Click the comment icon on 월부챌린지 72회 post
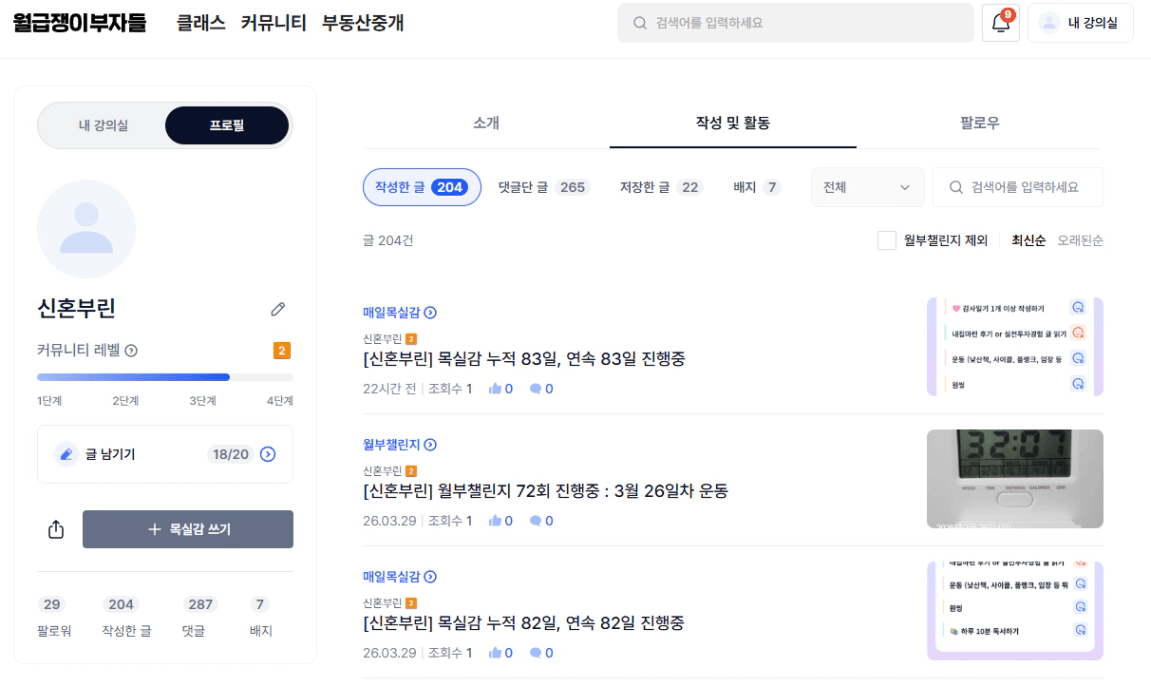Screen dimensions: 1151x687 point(536,521)
